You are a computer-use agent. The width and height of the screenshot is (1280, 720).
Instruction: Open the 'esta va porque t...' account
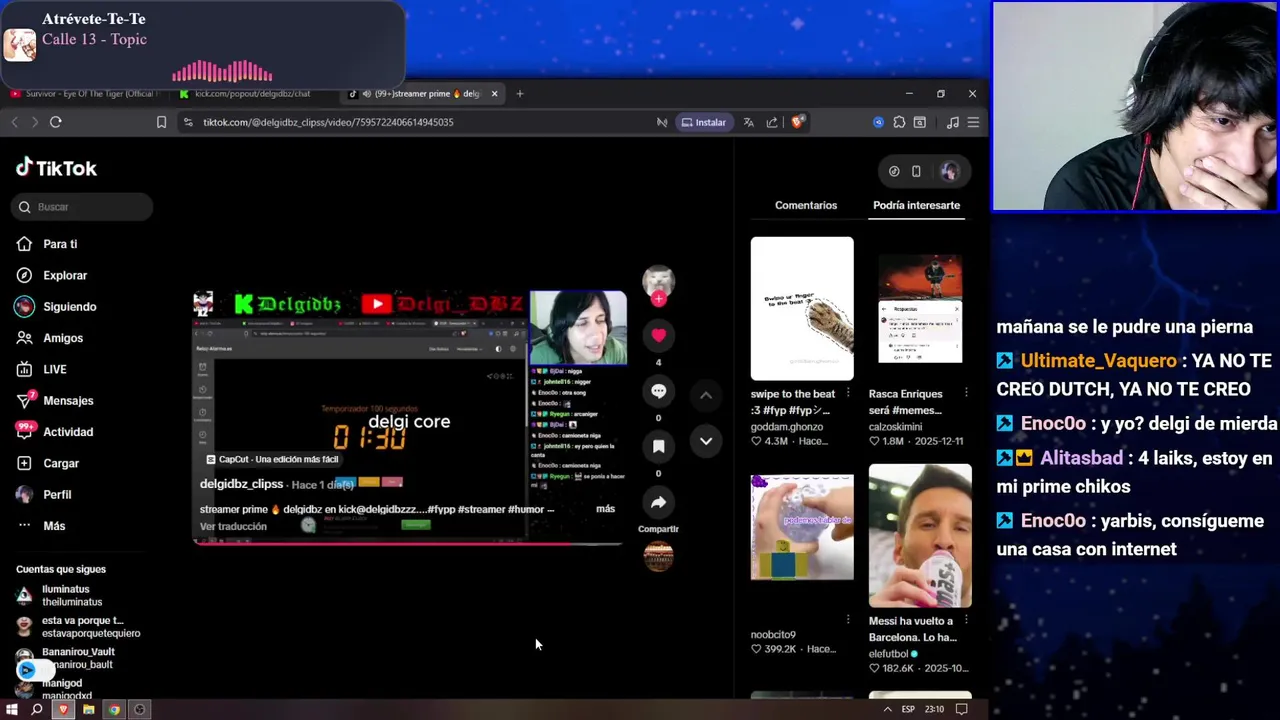coord(78,627)
